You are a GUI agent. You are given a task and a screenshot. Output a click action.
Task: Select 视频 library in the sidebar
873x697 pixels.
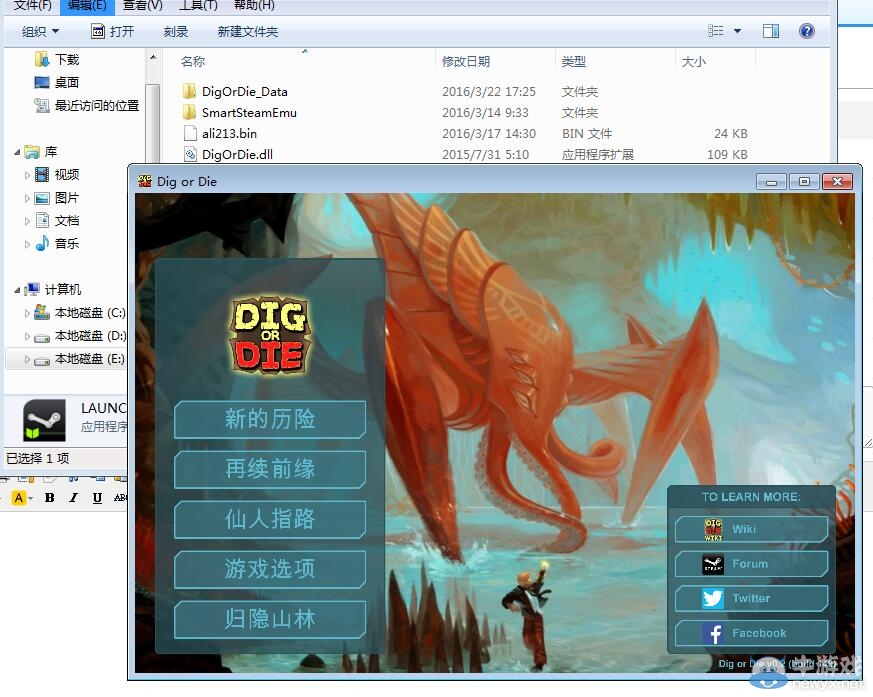(x=67, y=175)
